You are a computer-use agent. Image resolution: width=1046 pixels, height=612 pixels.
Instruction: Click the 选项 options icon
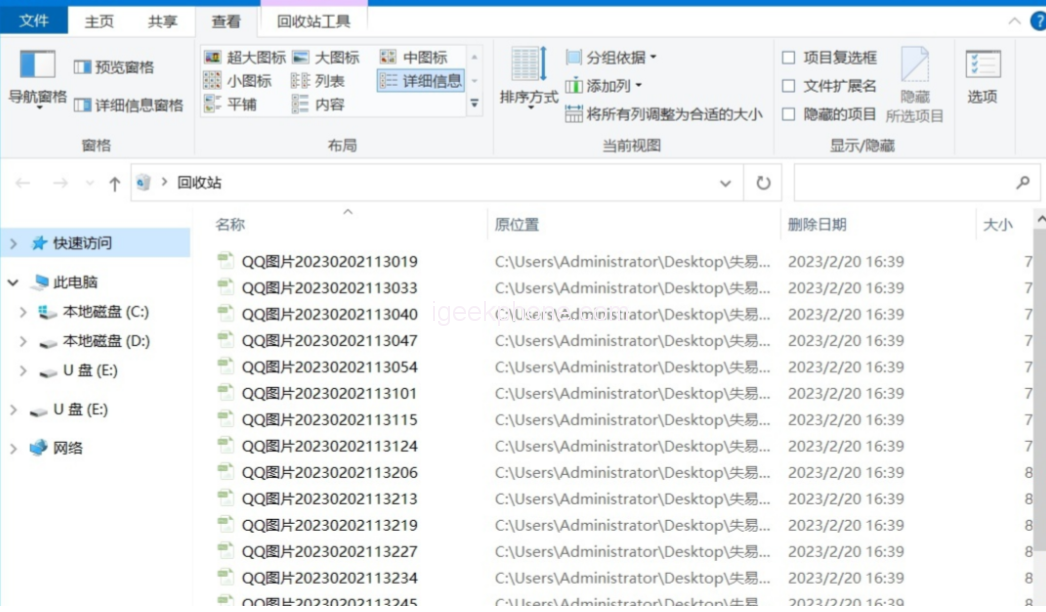(x=982, y=66)
